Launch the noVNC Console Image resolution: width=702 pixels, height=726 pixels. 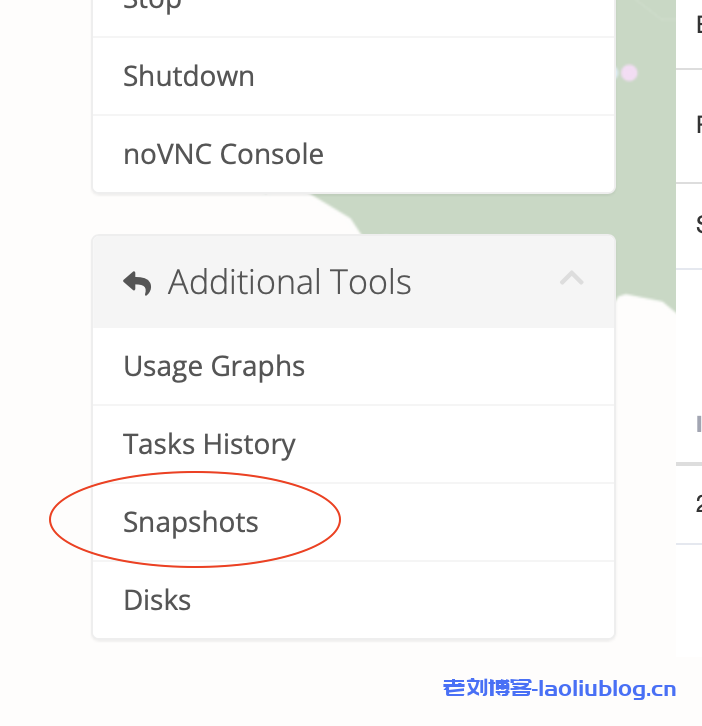click(x=223, y=154)
